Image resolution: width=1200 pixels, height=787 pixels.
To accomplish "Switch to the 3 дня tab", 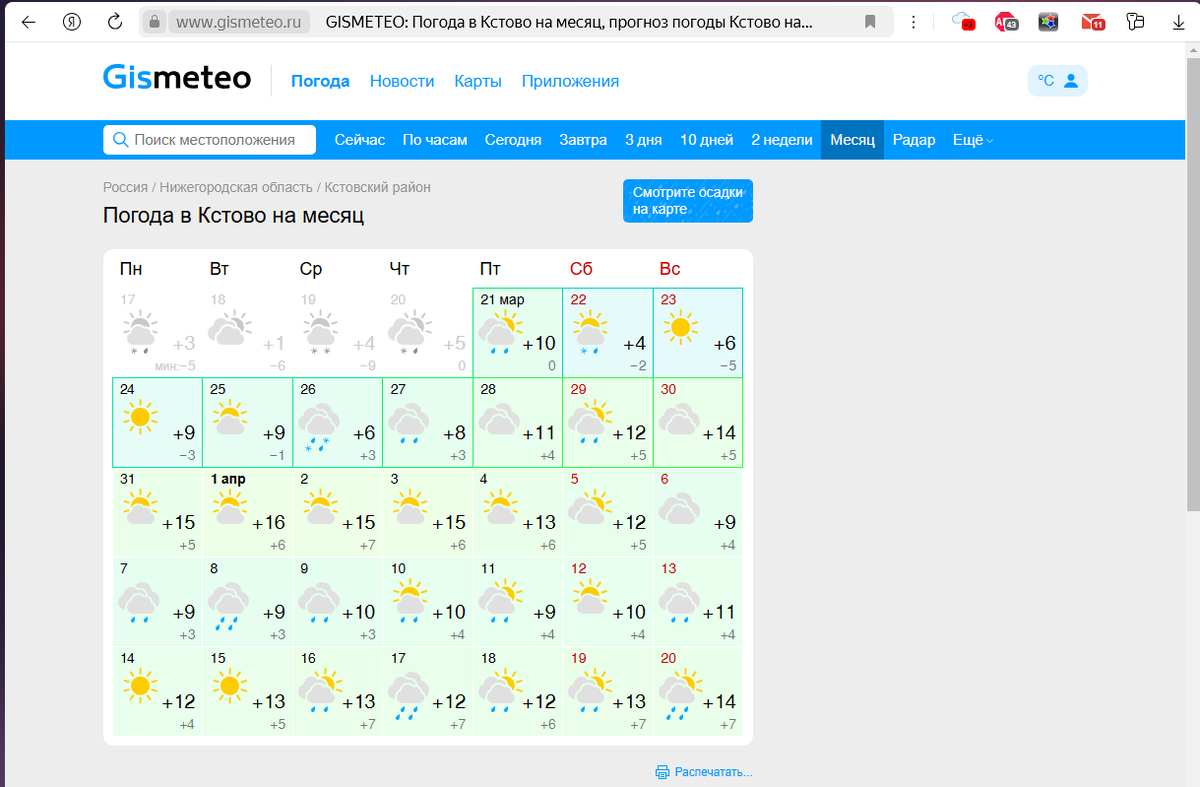I will point(644,140).
